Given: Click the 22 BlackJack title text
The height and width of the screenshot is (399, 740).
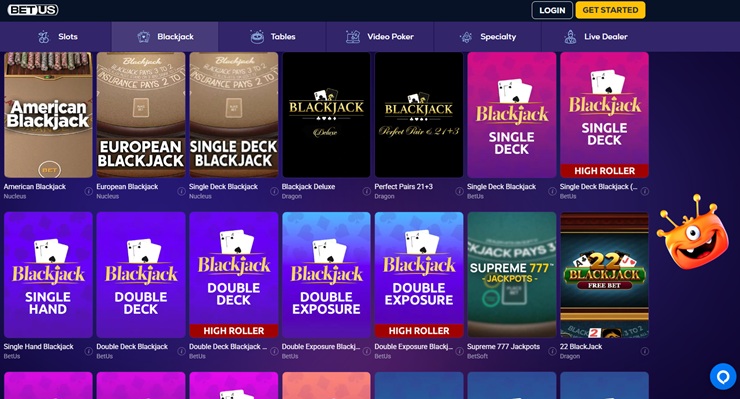Looking at the screenshot, I should coord(581,347).
